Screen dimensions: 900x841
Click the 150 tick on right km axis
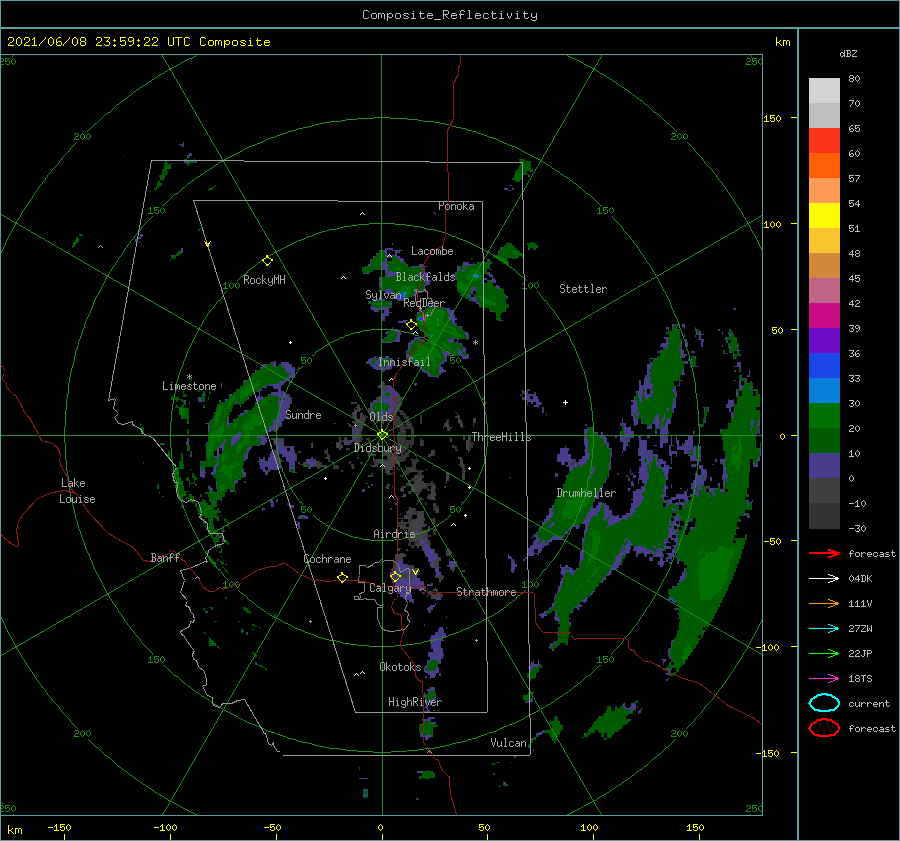click(773, 118)
